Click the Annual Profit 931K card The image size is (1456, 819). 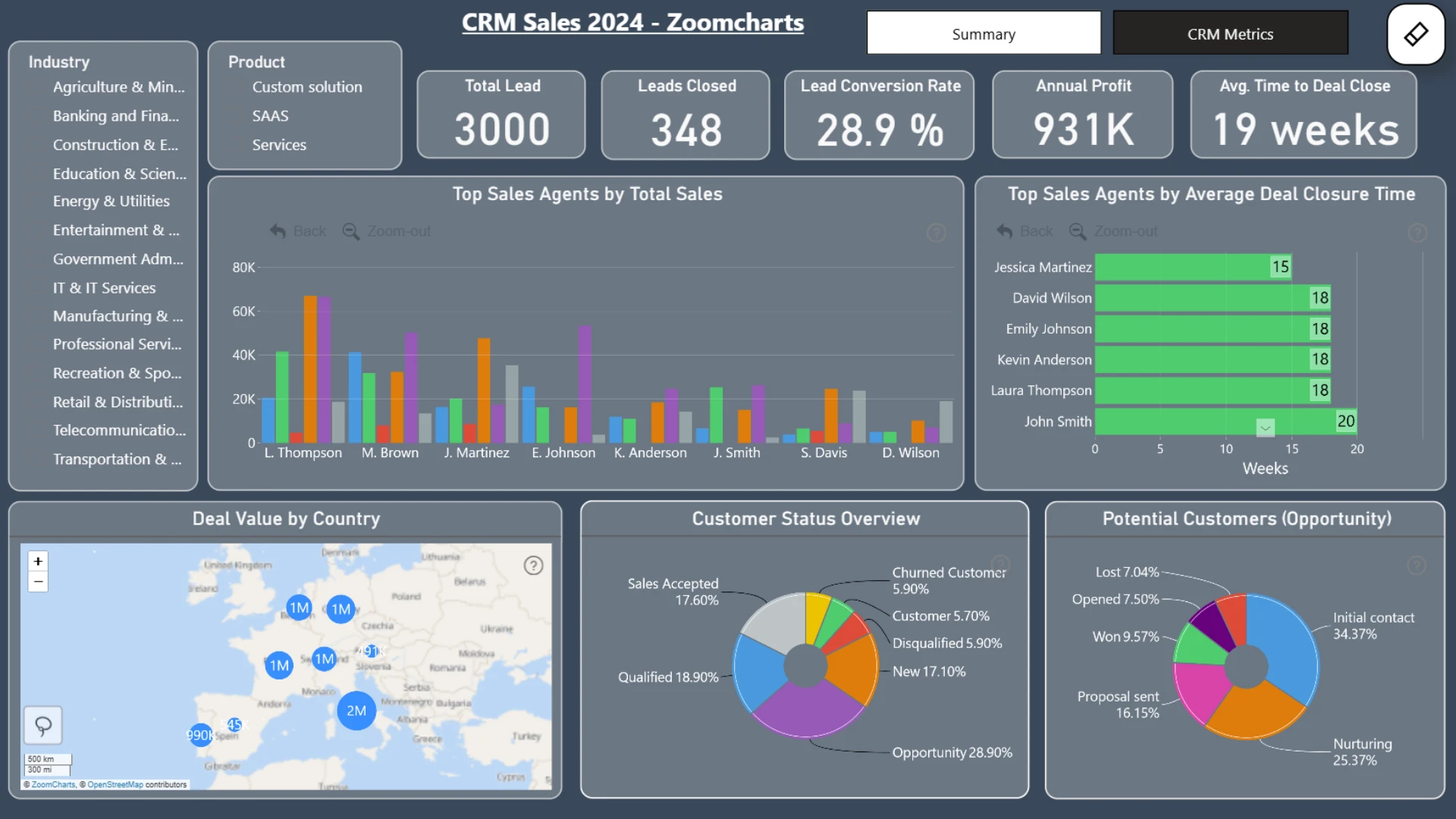pos(1083,115)
